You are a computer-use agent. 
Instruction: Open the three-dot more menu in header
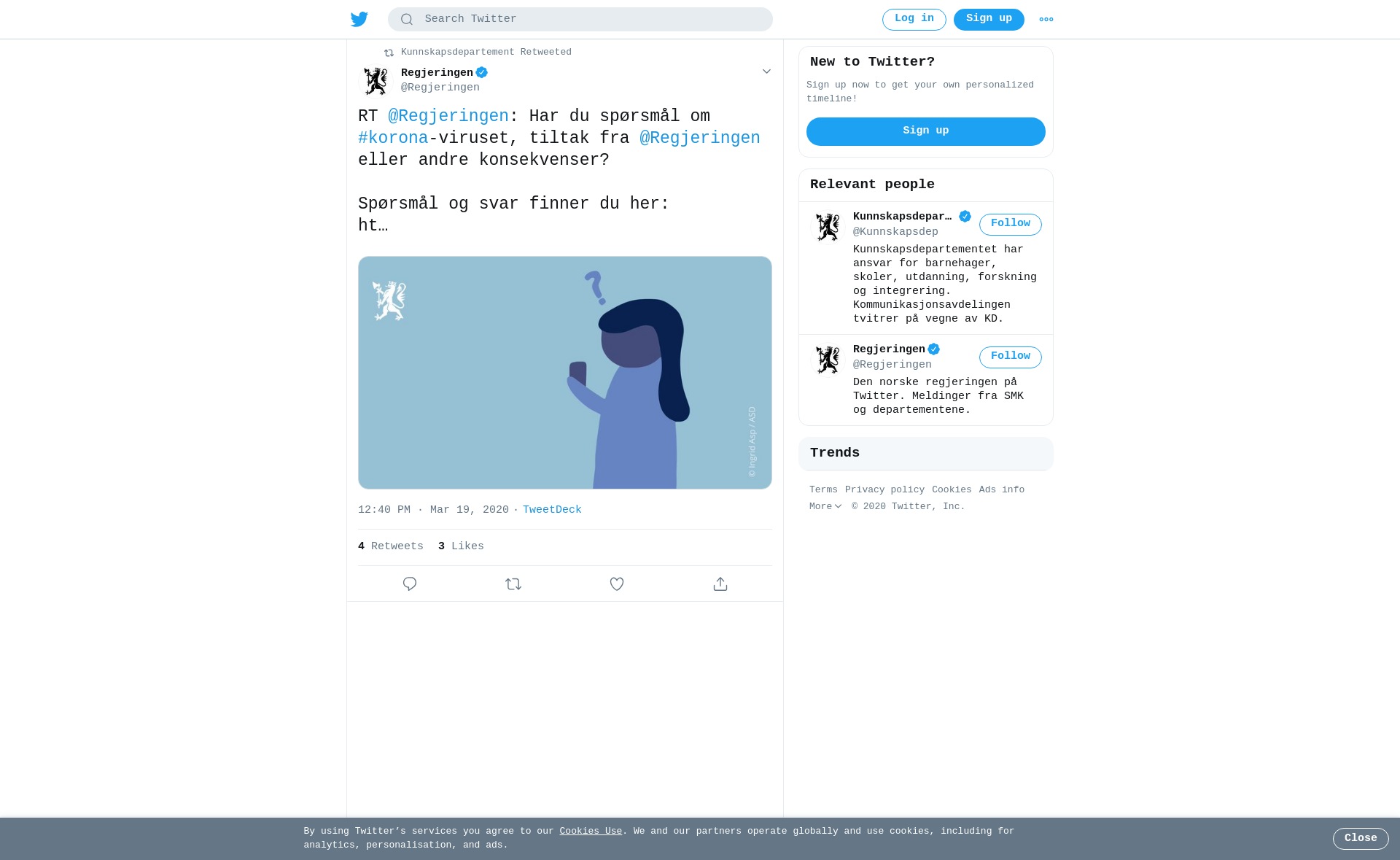click(x=1046, y=20)
